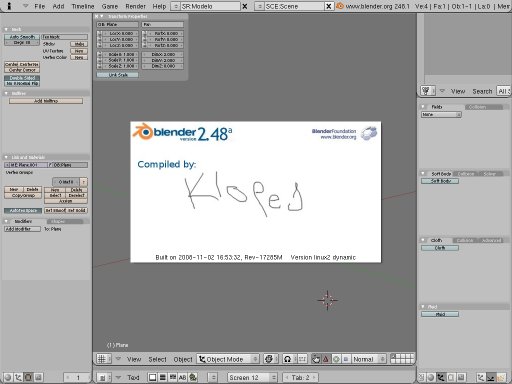
Task: Adjust the LocX value field
Action: click(120, 33)
